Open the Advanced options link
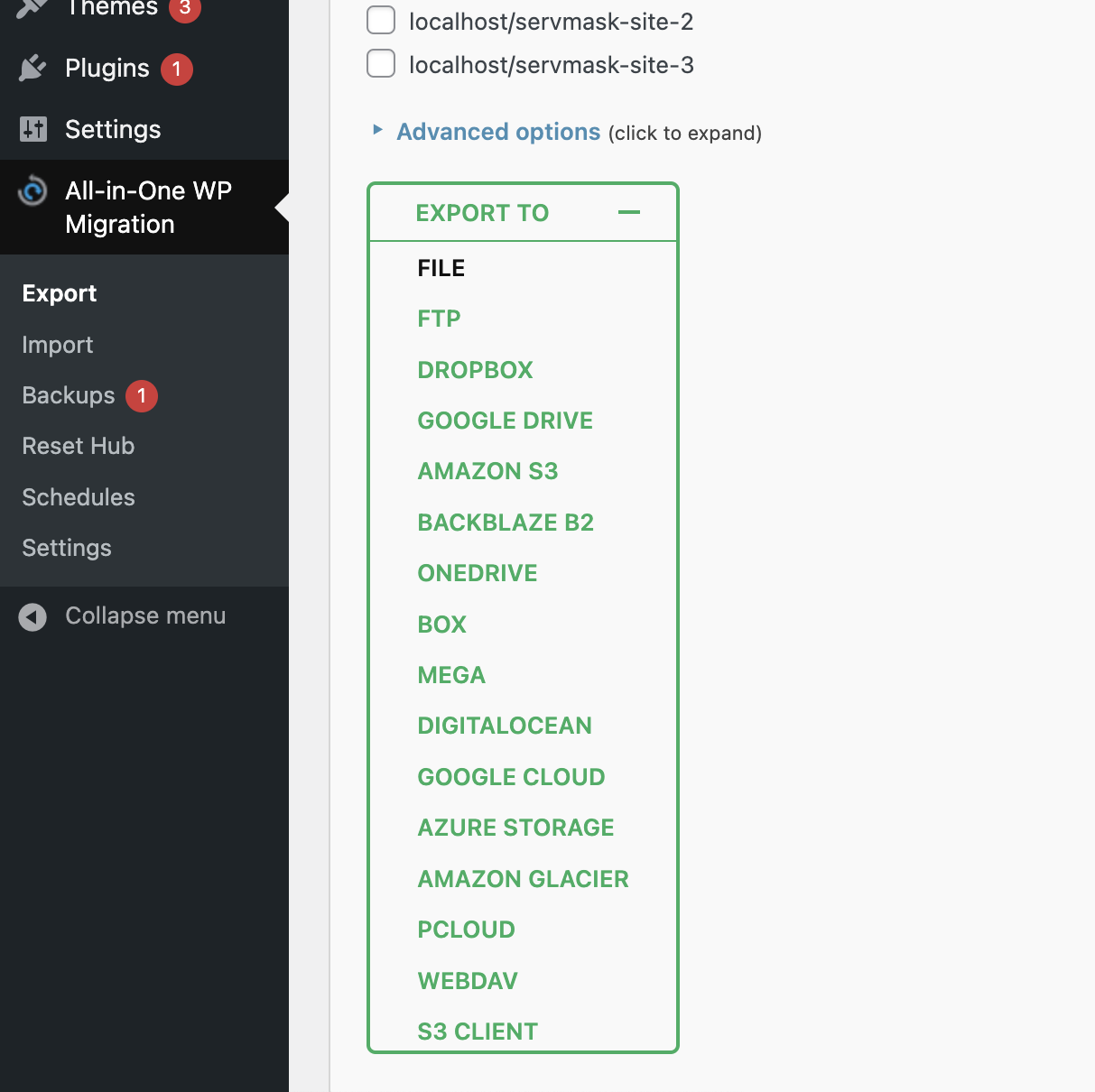The image size is (1095, 1092). tap(498, 132)
